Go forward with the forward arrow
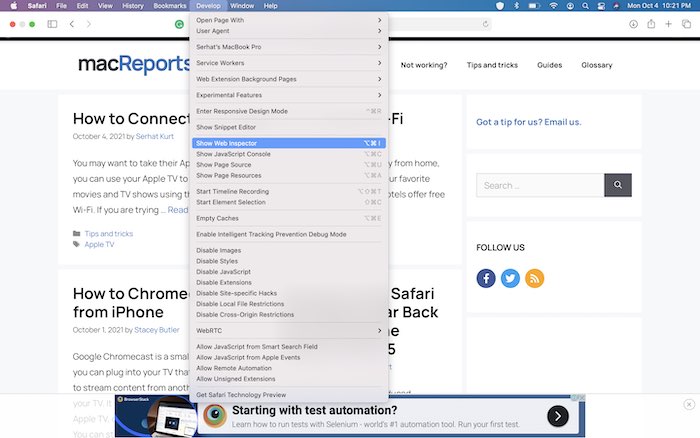The width and height of the screenshot is (700, 438). pyautogui.click(x=88, y=24)
